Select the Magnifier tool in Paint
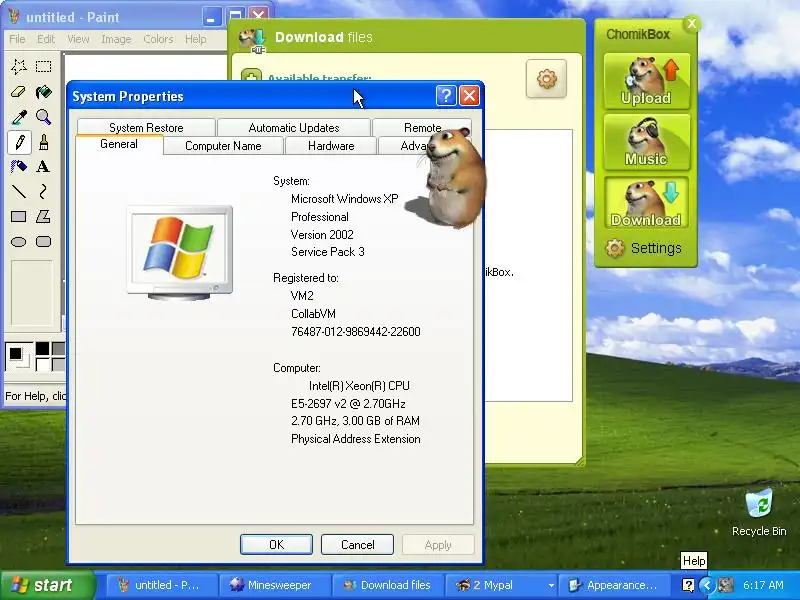The height and width of the screenshot is (600, 800). click(x=44, y=117)
